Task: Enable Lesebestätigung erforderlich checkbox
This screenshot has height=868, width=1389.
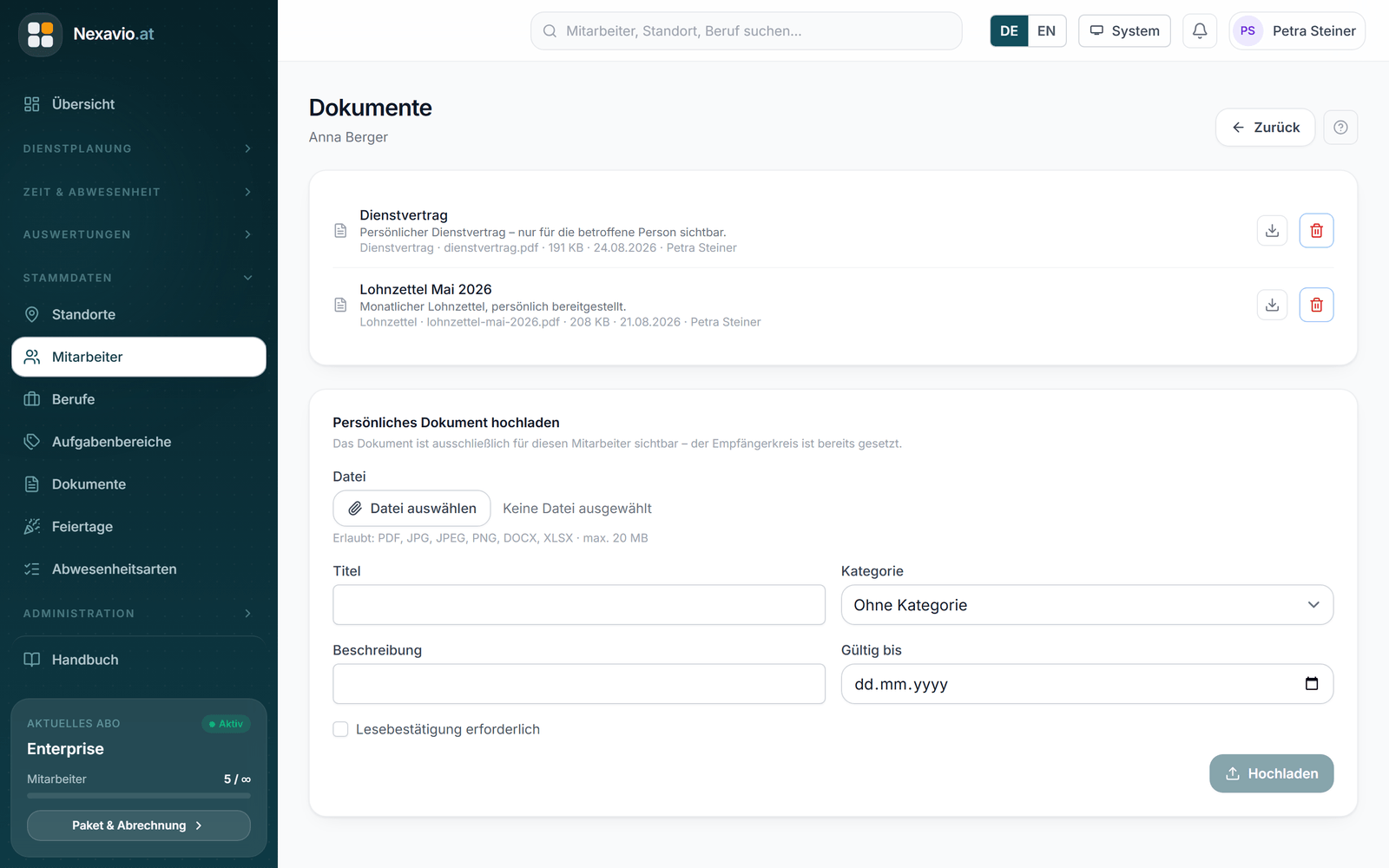Action: [x=340, y=729]
